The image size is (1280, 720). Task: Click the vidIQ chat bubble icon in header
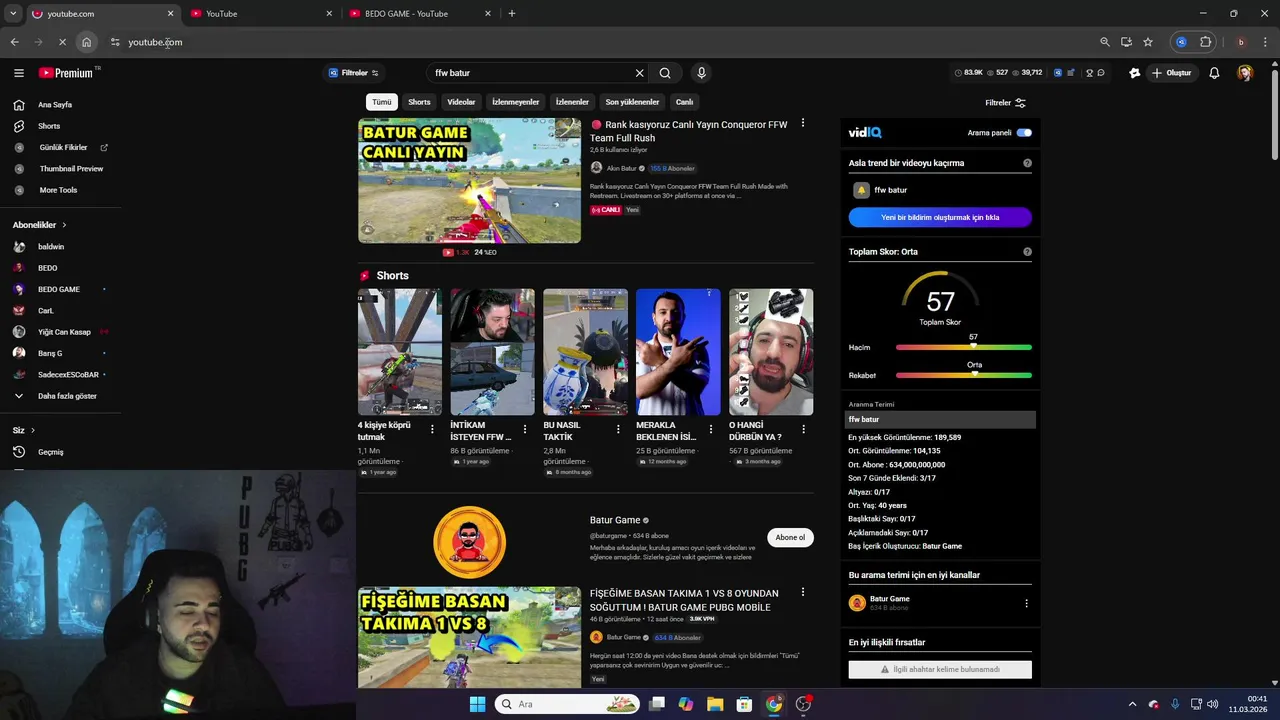point(1101,73)
